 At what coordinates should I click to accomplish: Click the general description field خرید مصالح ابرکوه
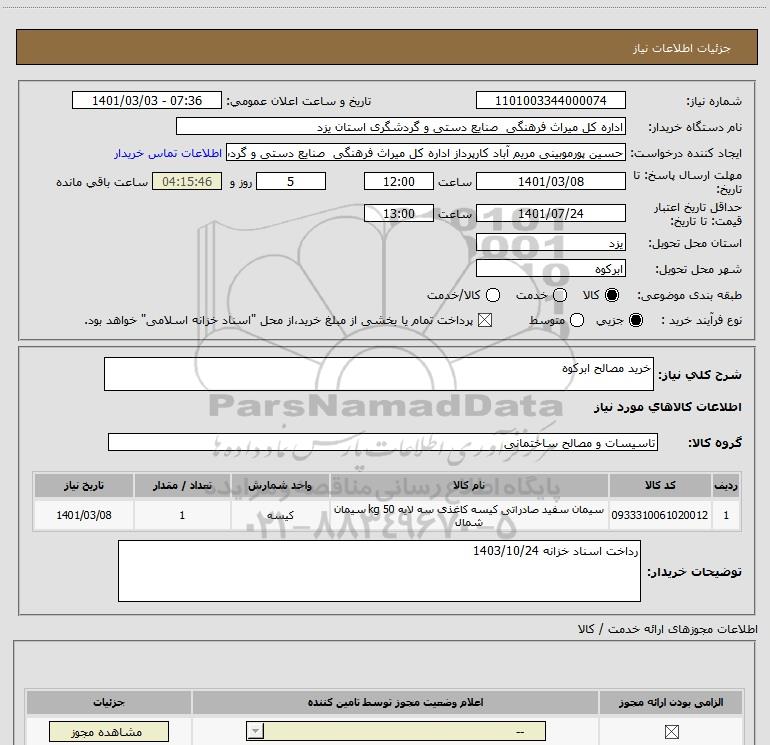pos(379,374)
